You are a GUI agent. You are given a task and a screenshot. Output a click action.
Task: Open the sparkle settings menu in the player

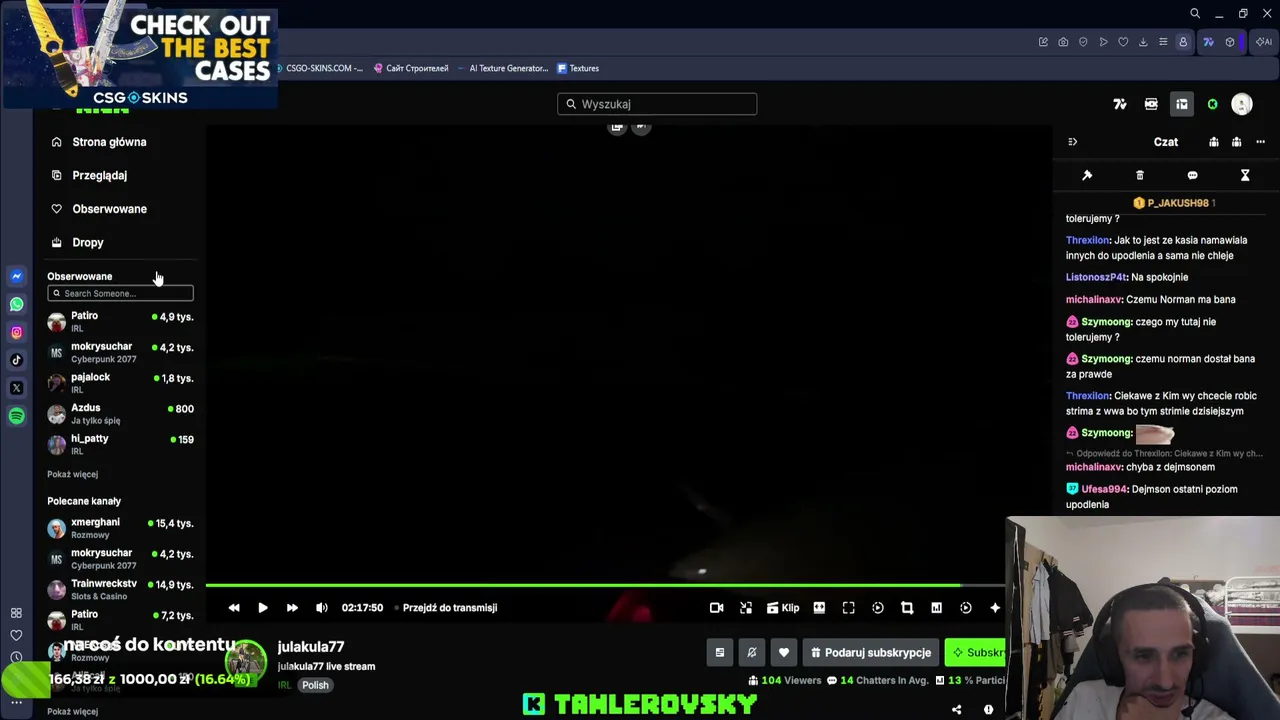995,608
